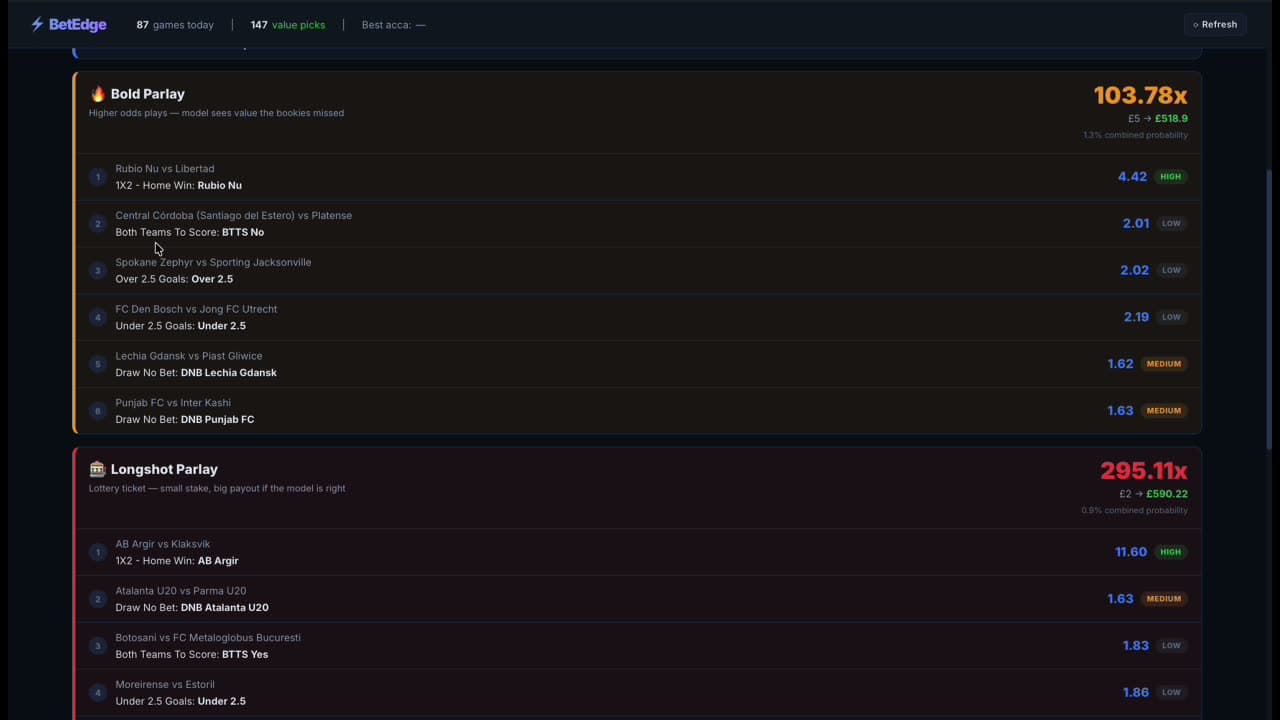This screenshot has height=720, width=1280.
Task: Click the '147 value picks' counter
Action: coord(288,25)
